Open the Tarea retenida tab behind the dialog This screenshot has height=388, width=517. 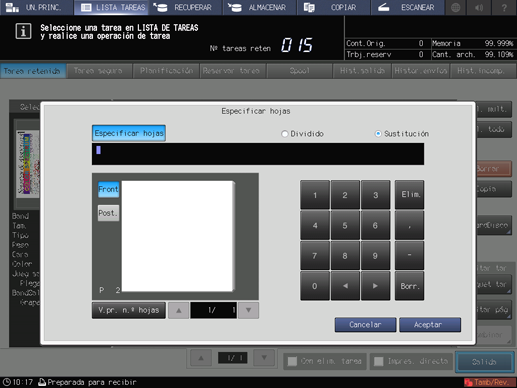pyautogui.click(x=33, y=71)
